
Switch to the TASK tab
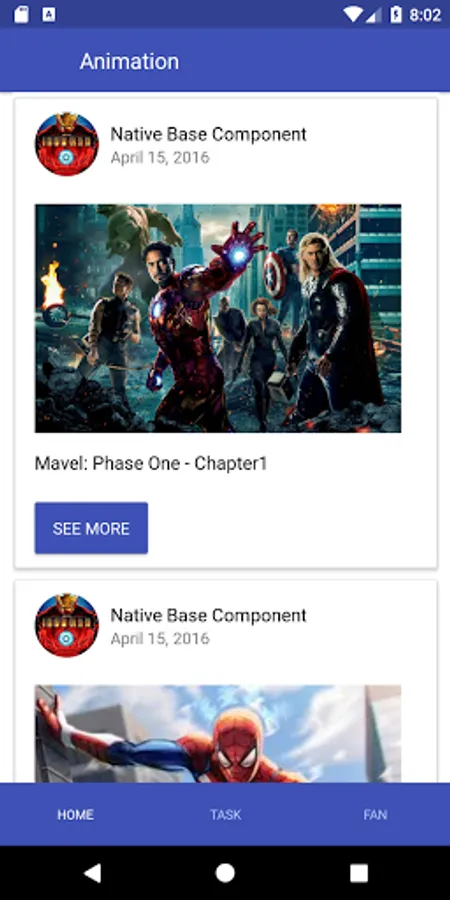[225, 814]
